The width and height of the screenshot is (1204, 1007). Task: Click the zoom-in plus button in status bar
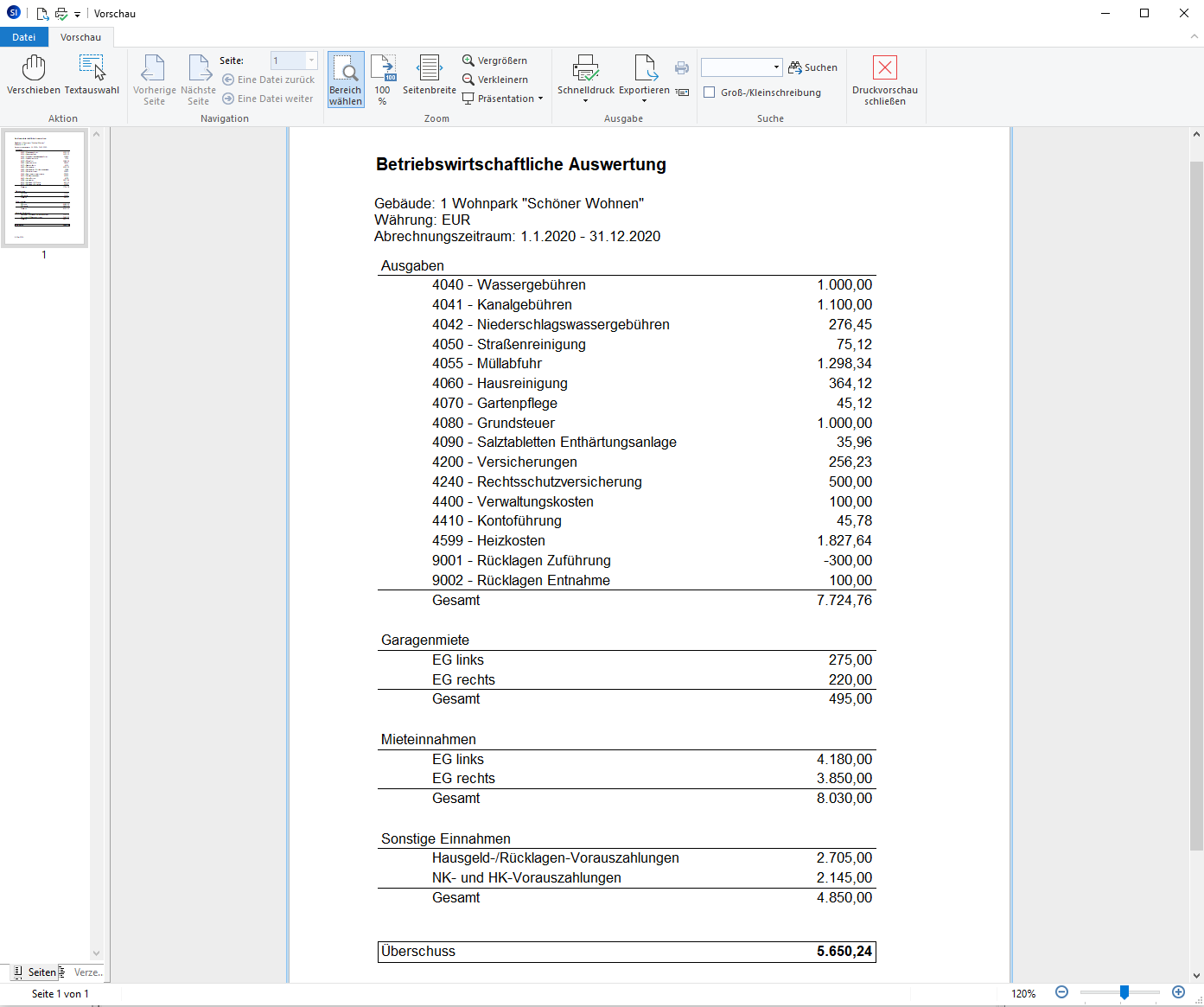(1178, 992)
